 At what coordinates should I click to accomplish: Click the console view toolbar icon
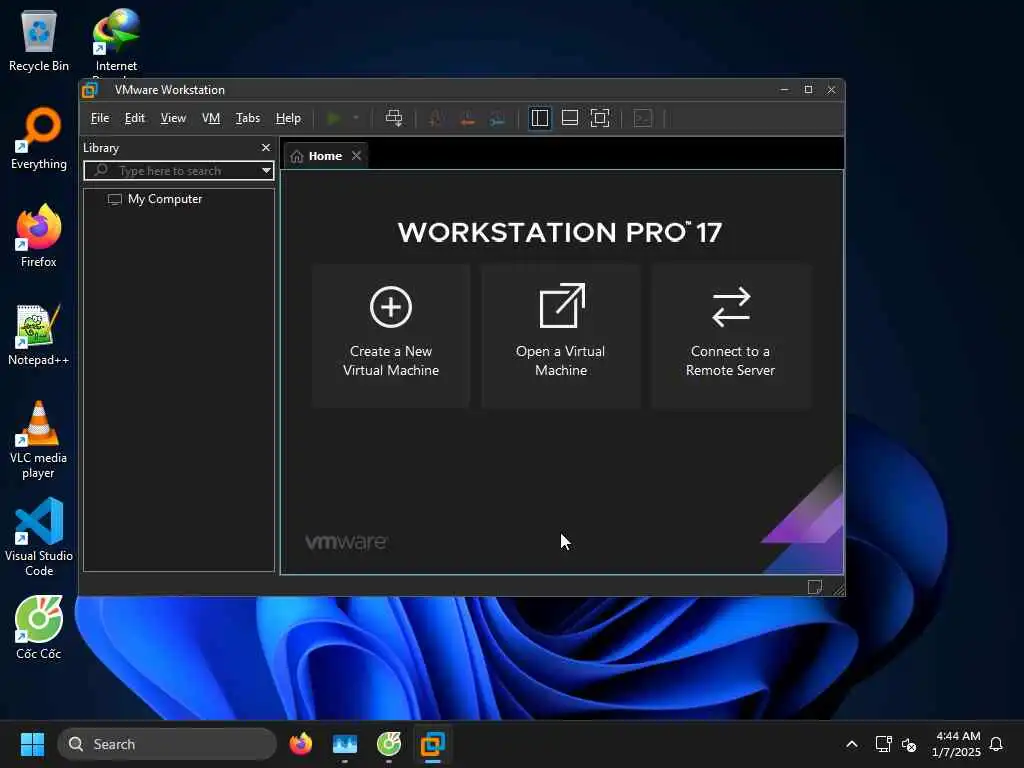pyautogui.click(x=643, y=118)
